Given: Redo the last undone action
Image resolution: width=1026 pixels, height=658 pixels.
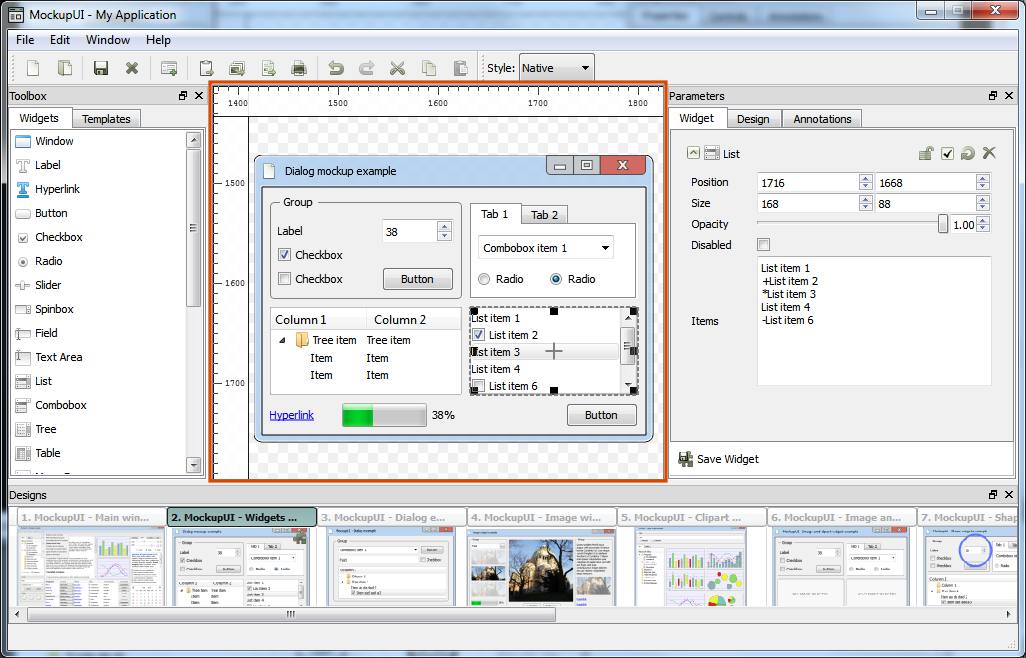Looking at the screenshot, I should point(367,68).
